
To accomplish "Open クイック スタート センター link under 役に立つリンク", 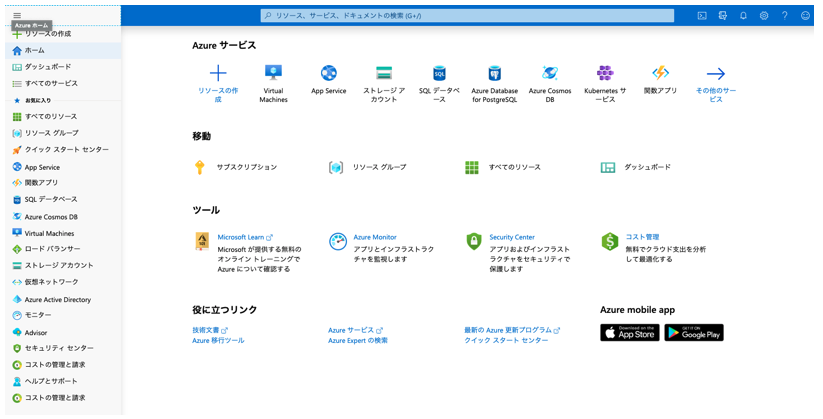I will coord(506,340).
